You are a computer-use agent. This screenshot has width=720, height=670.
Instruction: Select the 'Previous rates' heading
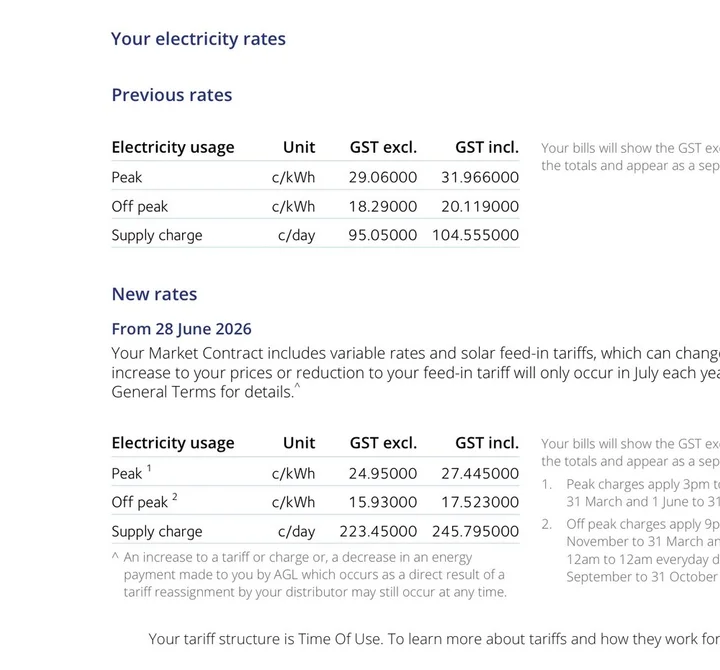[x=172, y=95]
